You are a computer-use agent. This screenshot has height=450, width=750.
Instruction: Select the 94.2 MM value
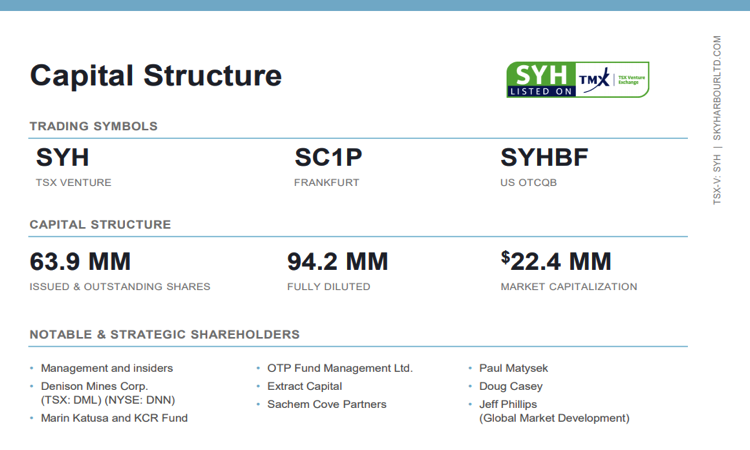click(x=338, y=262)
